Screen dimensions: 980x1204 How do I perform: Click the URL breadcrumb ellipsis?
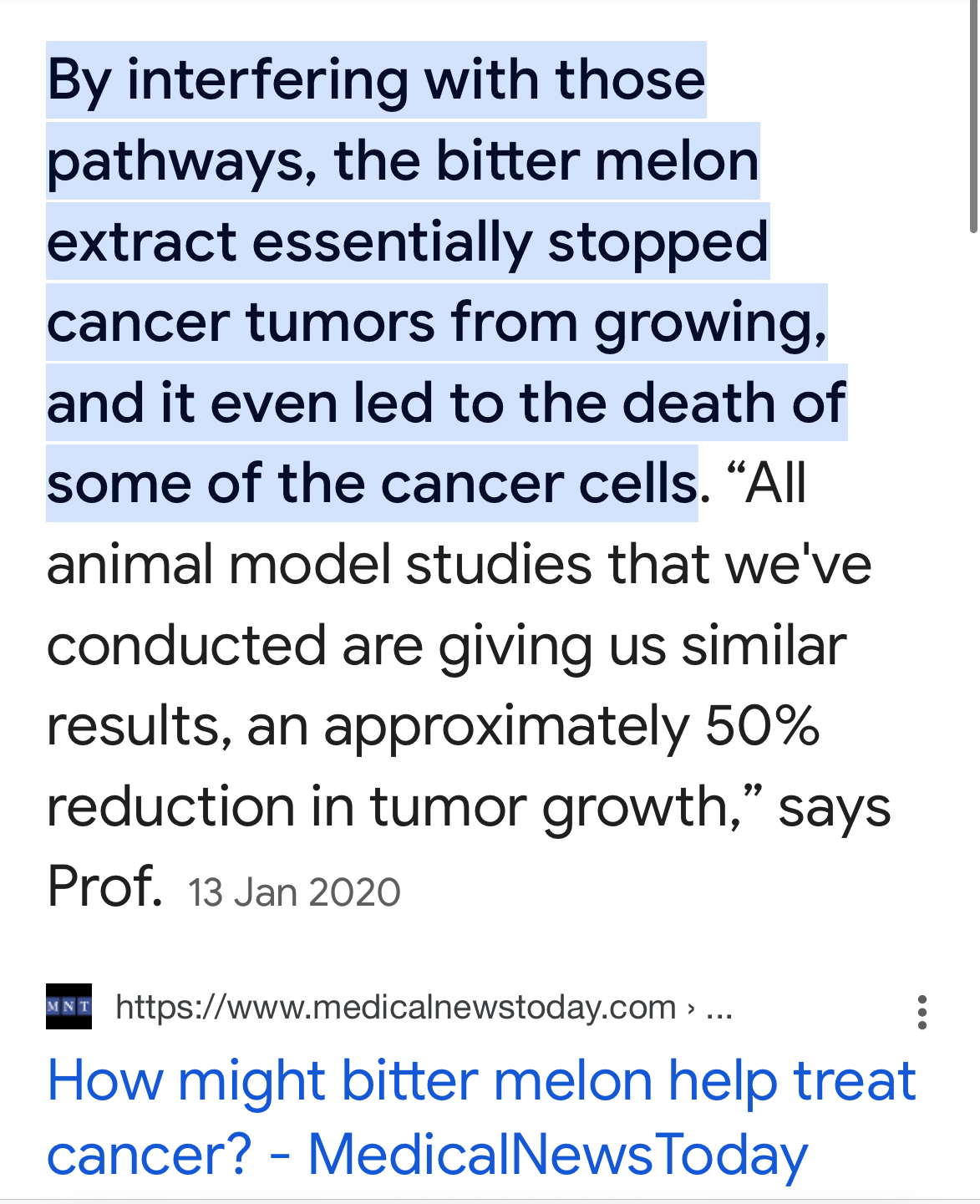click(719, 1009)
